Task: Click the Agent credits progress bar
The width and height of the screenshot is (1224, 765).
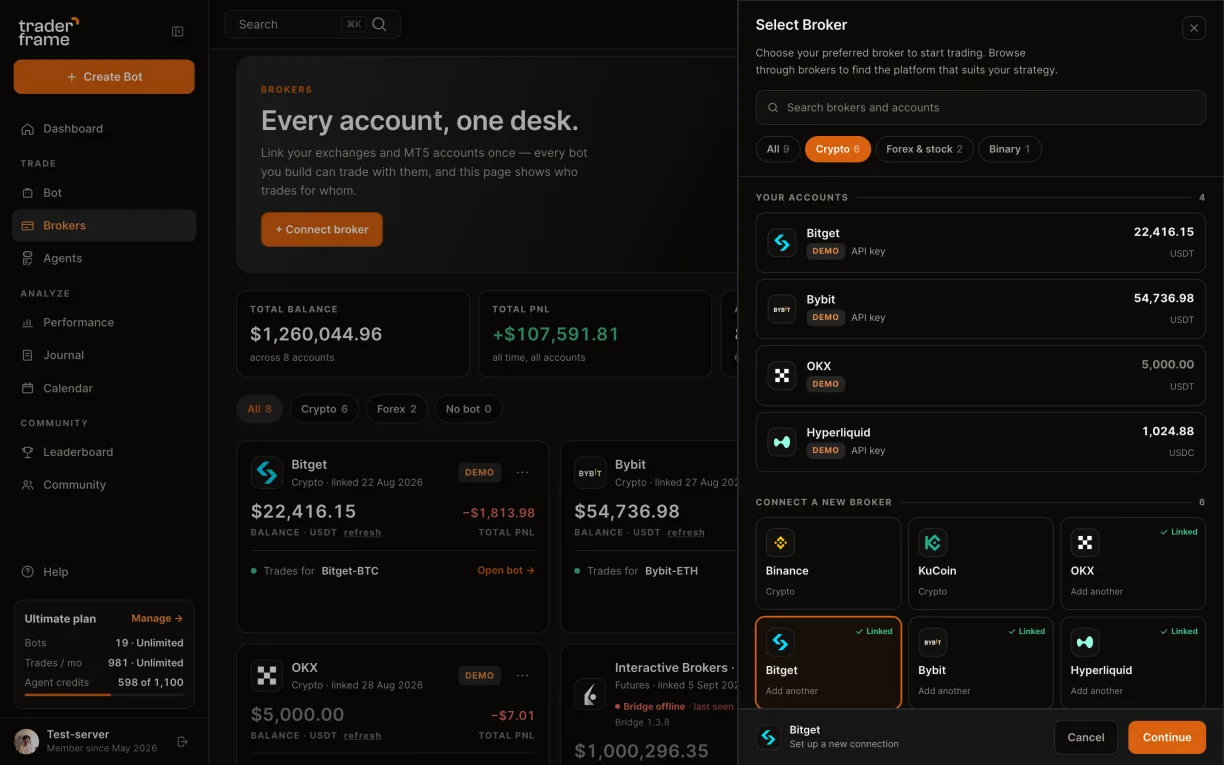Action: pos(104,694)
